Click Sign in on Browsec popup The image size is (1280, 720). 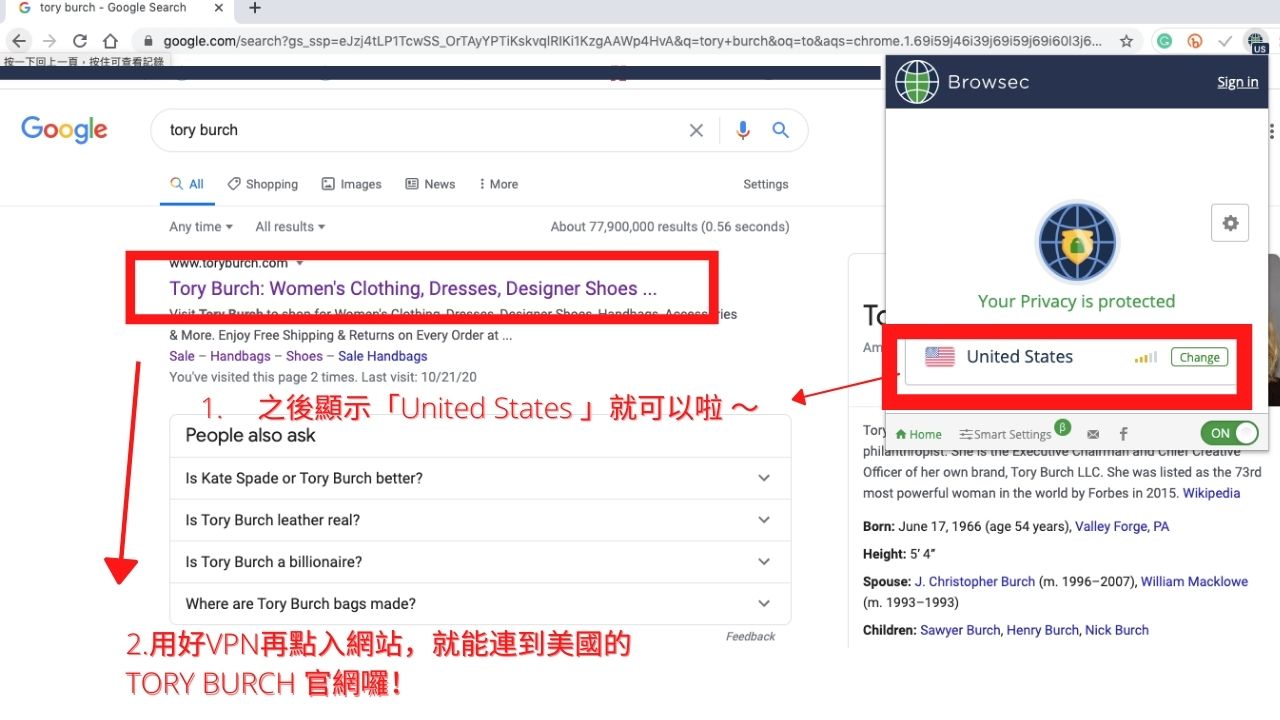coord(1237,82)
